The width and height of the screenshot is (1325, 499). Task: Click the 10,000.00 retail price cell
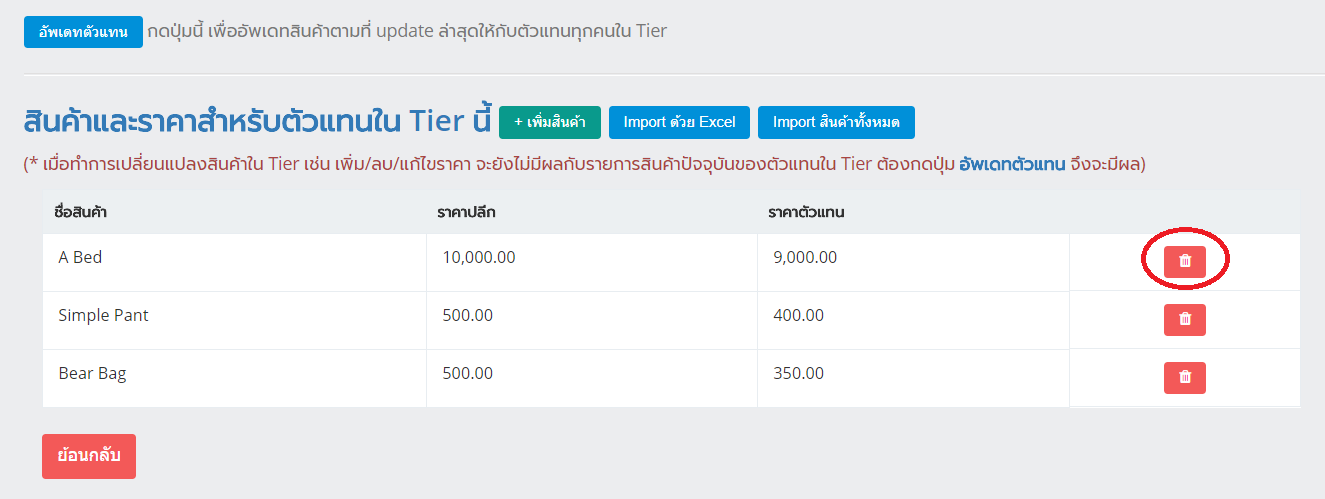(479, 257)
